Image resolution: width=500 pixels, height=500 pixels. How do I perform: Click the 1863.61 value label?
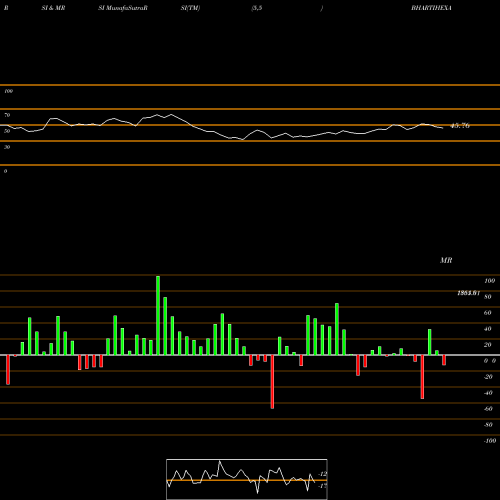(x=468, y=293)
